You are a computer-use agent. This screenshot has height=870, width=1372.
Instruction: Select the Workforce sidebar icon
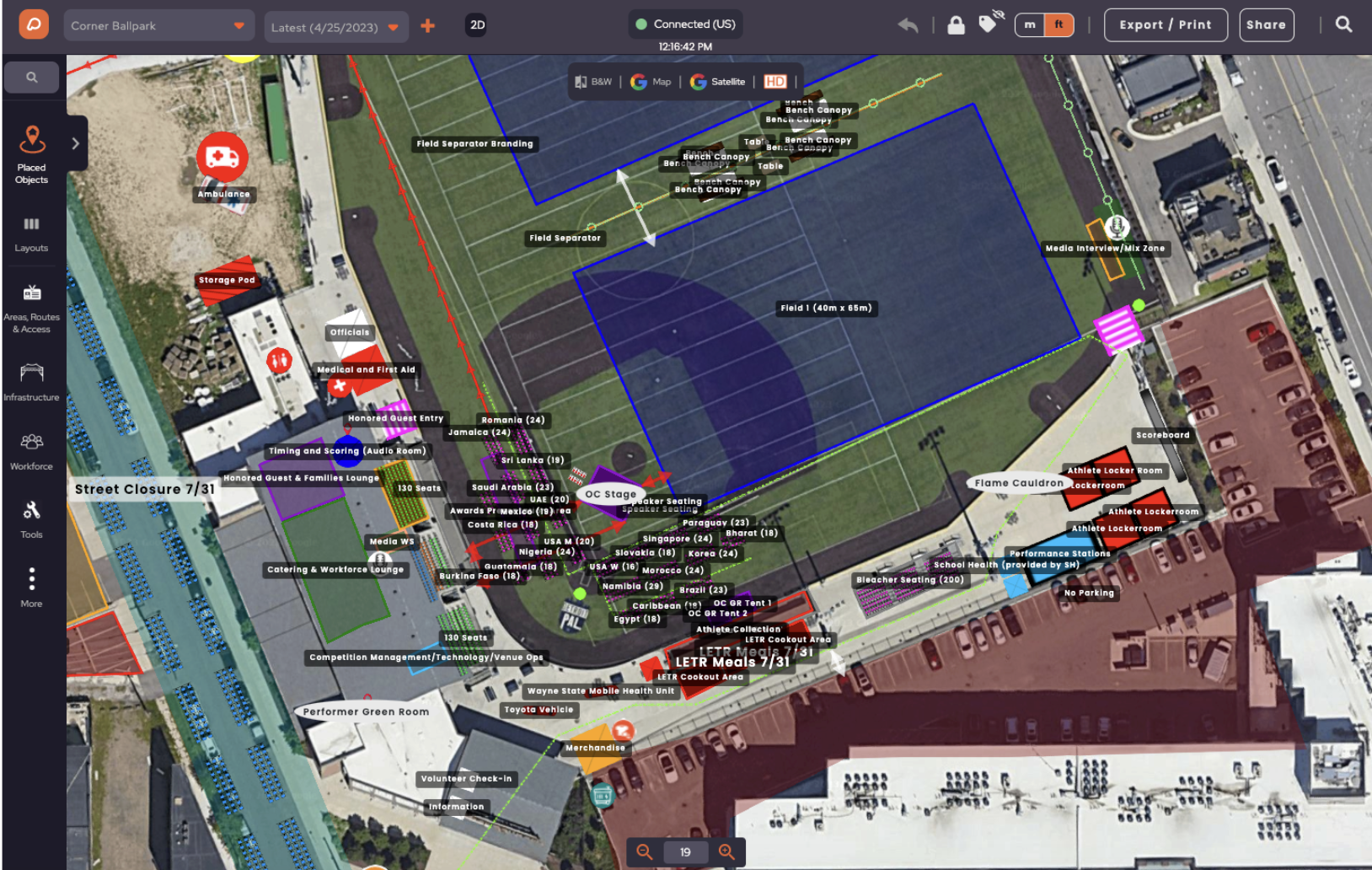[31, 449]
